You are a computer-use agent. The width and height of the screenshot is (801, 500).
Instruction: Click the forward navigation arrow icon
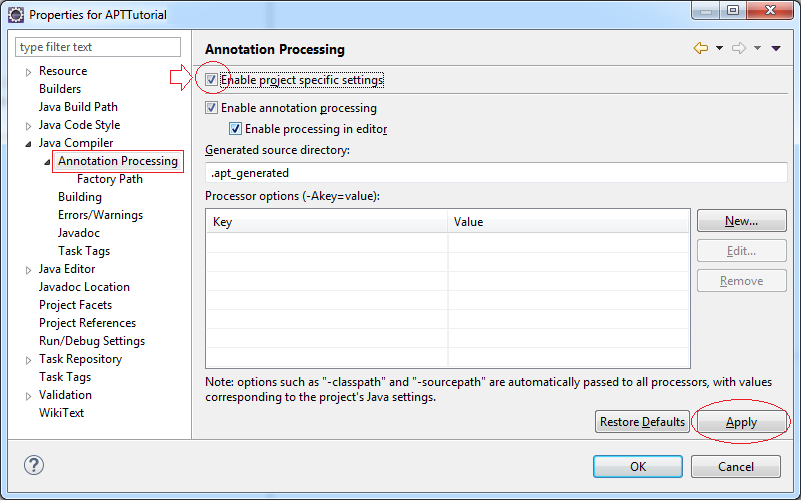click(739, 48)
